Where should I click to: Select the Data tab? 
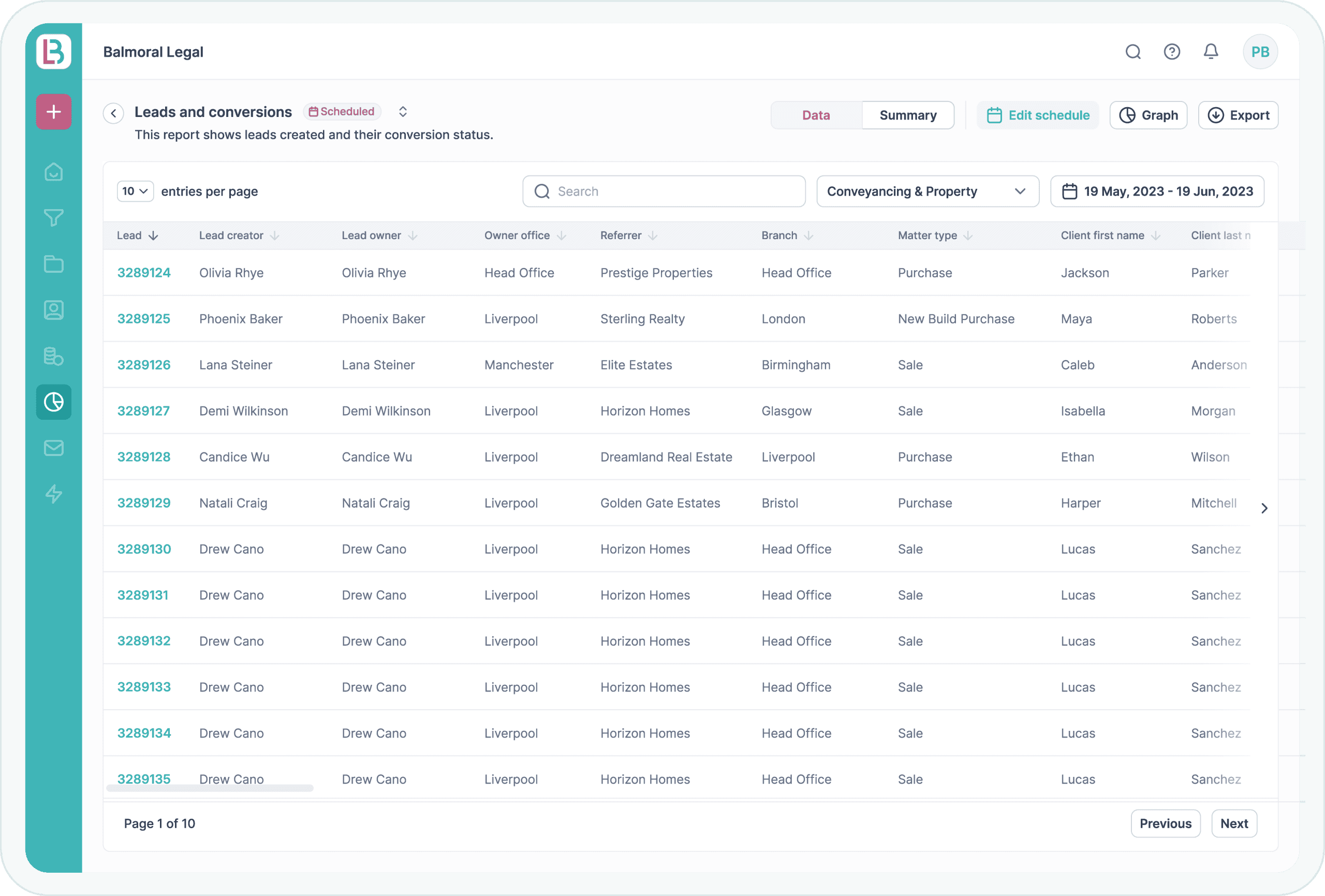816,114
